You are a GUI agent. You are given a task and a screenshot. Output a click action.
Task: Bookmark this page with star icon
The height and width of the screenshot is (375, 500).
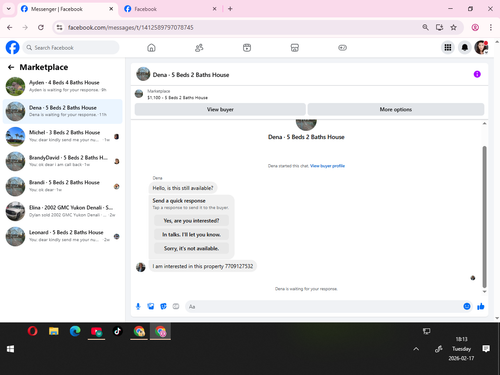tap(453, 28)
